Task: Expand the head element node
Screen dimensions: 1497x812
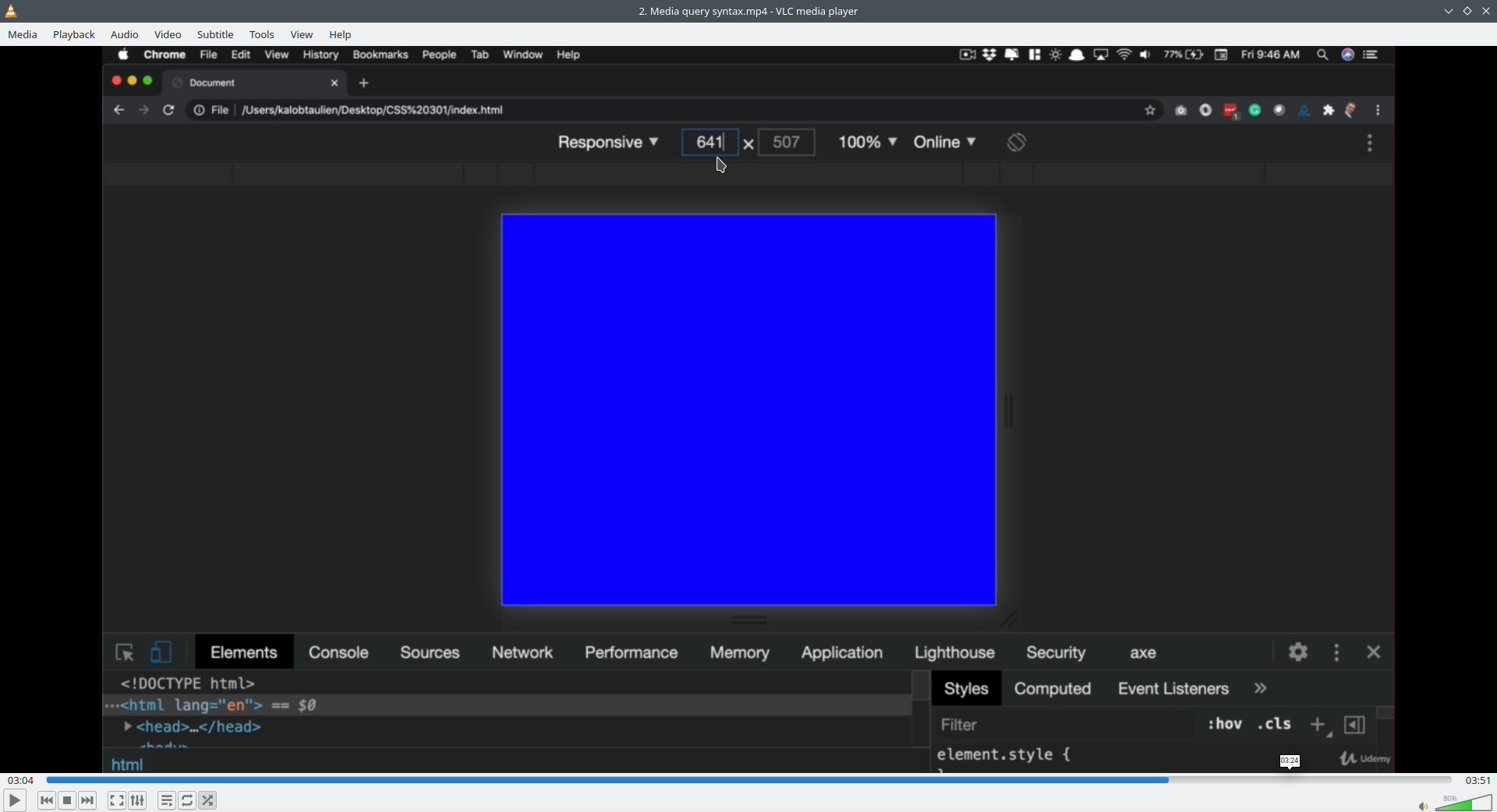Action: tap(128, 726)
